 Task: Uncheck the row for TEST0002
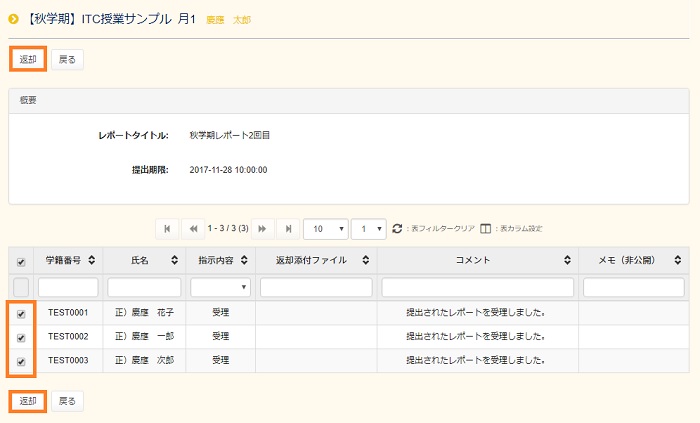(x=21, y=337)
